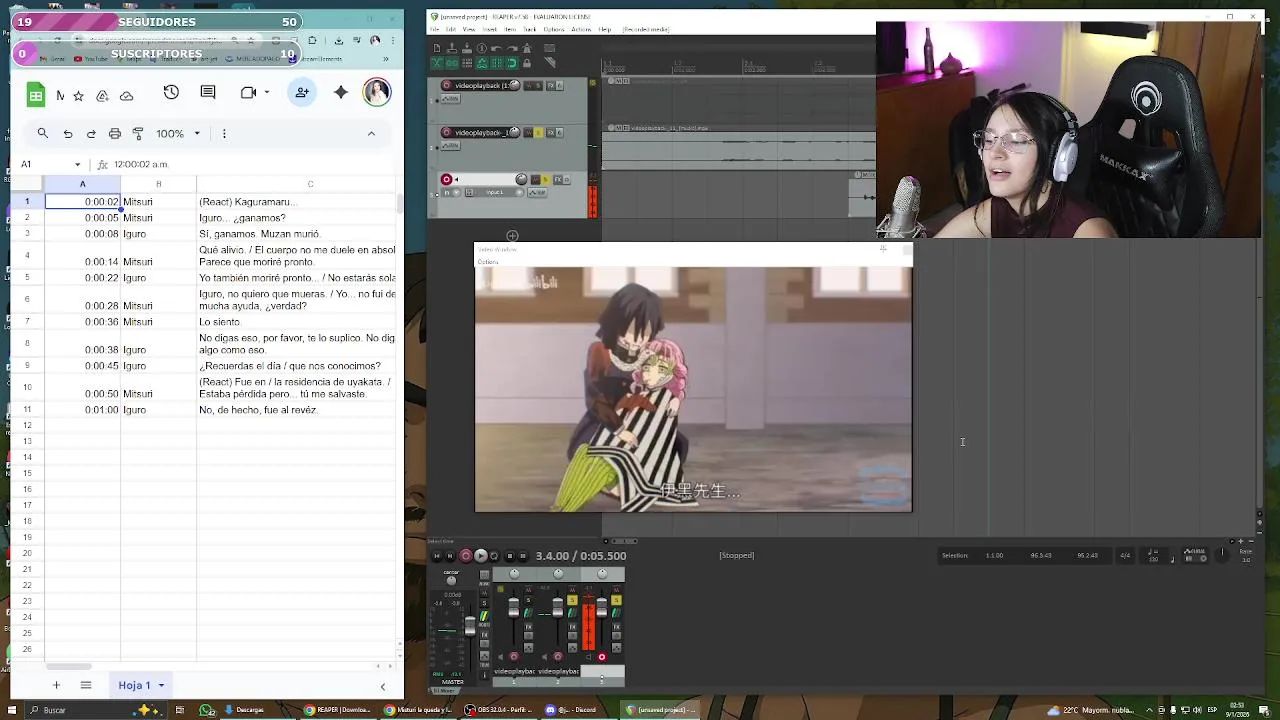Click REAPER transport record button
The height and width of the screenshot is (720, 1280).
point(466,555)
